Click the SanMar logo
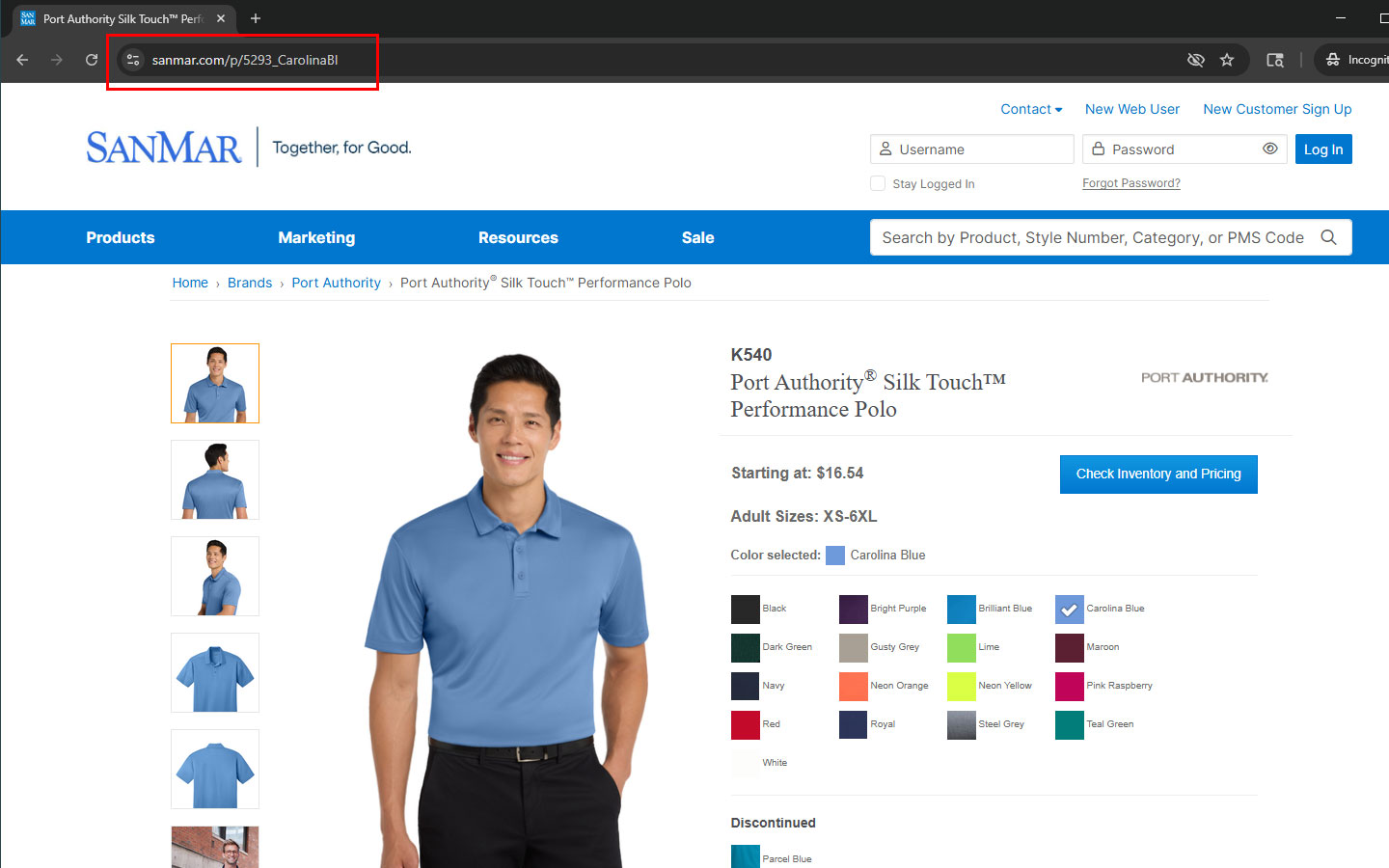The height and width of the screenshot is (868, 1389). pyautogui.click(x=164, y=148)
